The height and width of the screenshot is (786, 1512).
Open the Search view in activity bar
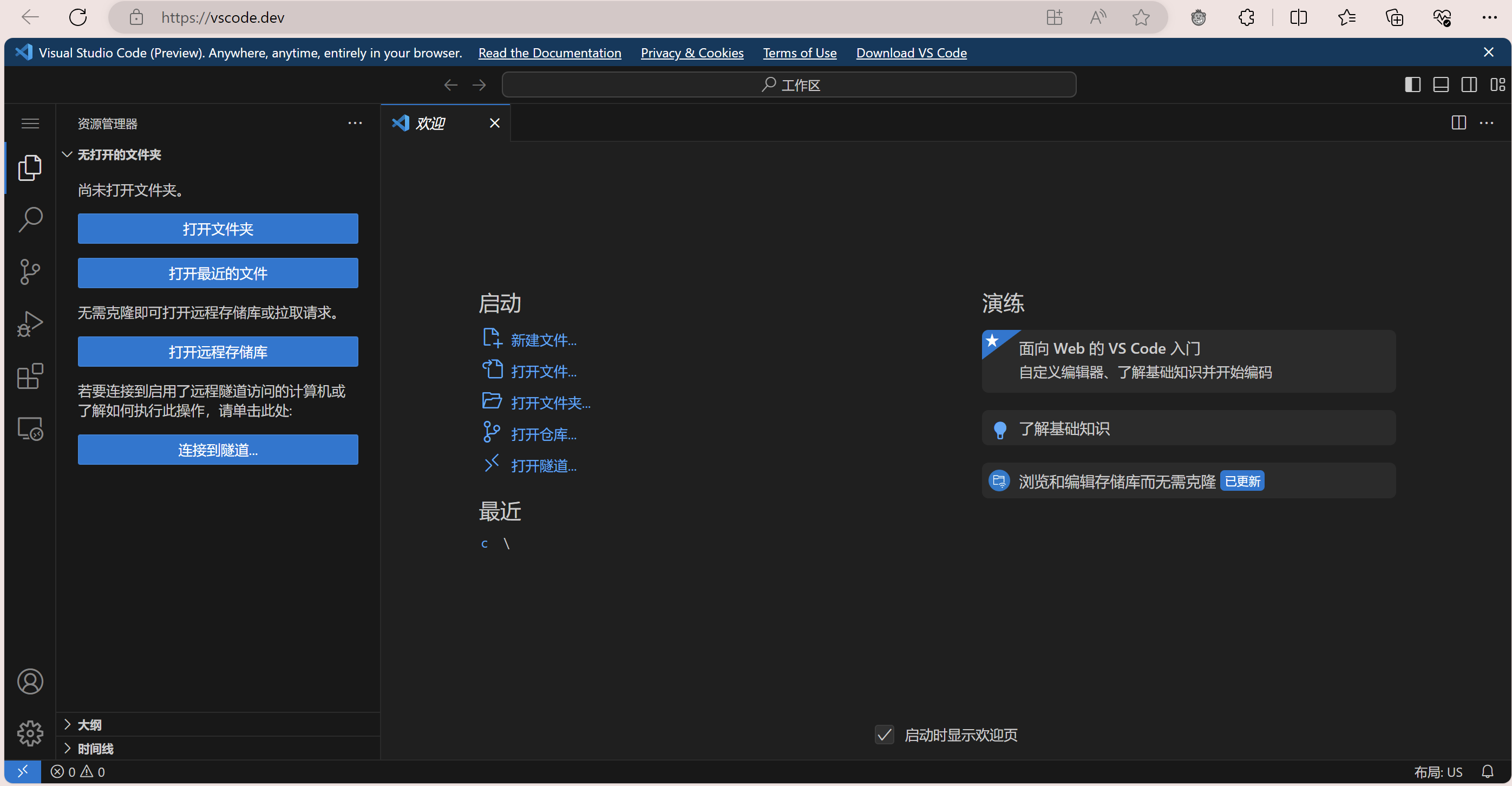tap(30, 220)
